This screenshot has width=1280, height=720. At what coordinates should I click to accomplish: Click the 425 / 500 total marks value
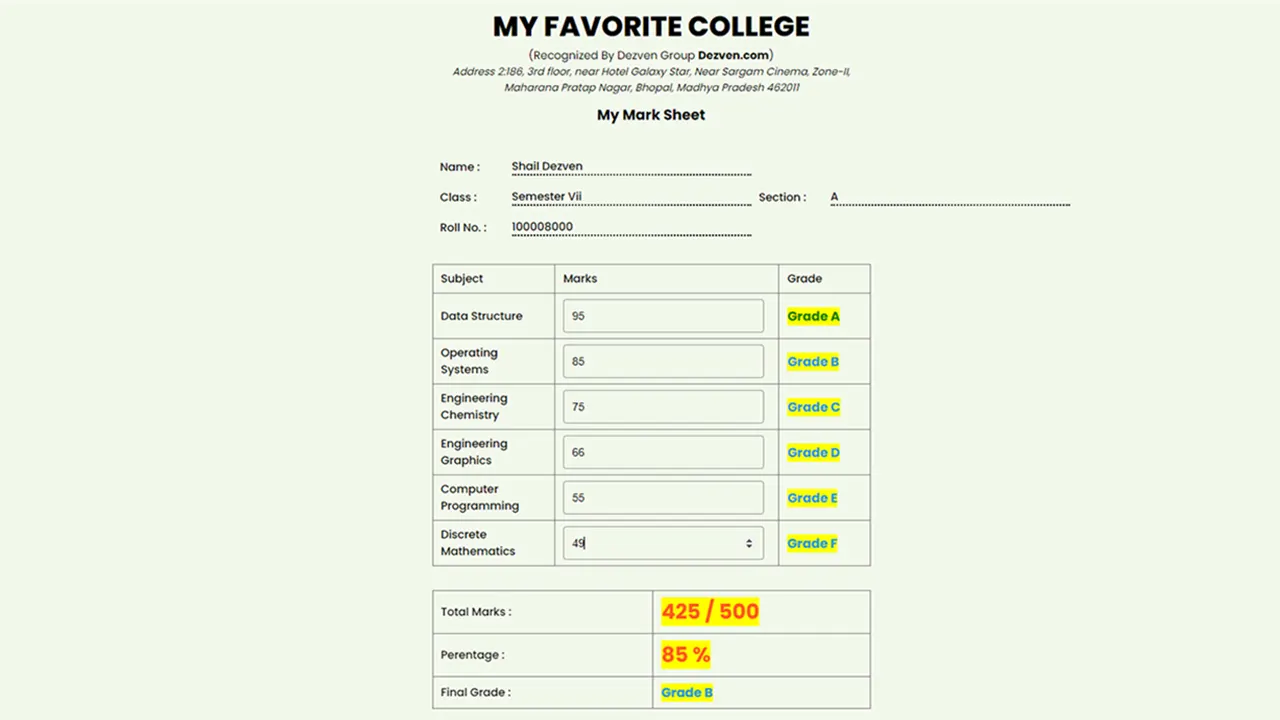tap(709, 611)
